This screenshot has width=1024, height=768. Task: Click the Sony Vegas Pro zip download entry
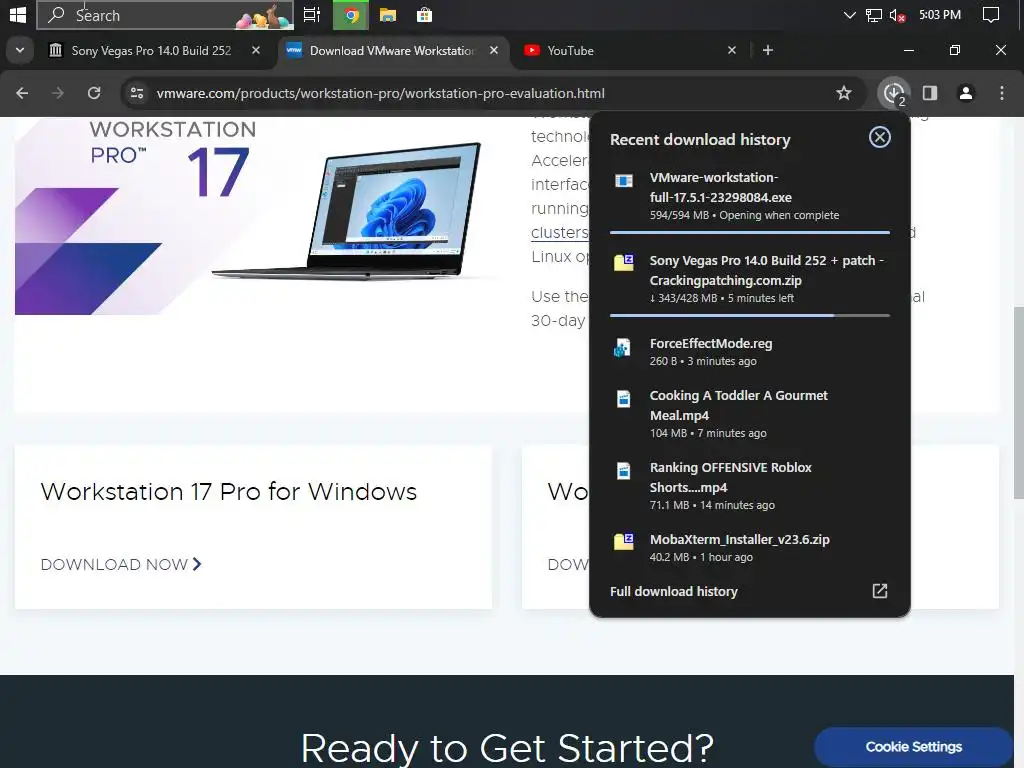(750, 279)
